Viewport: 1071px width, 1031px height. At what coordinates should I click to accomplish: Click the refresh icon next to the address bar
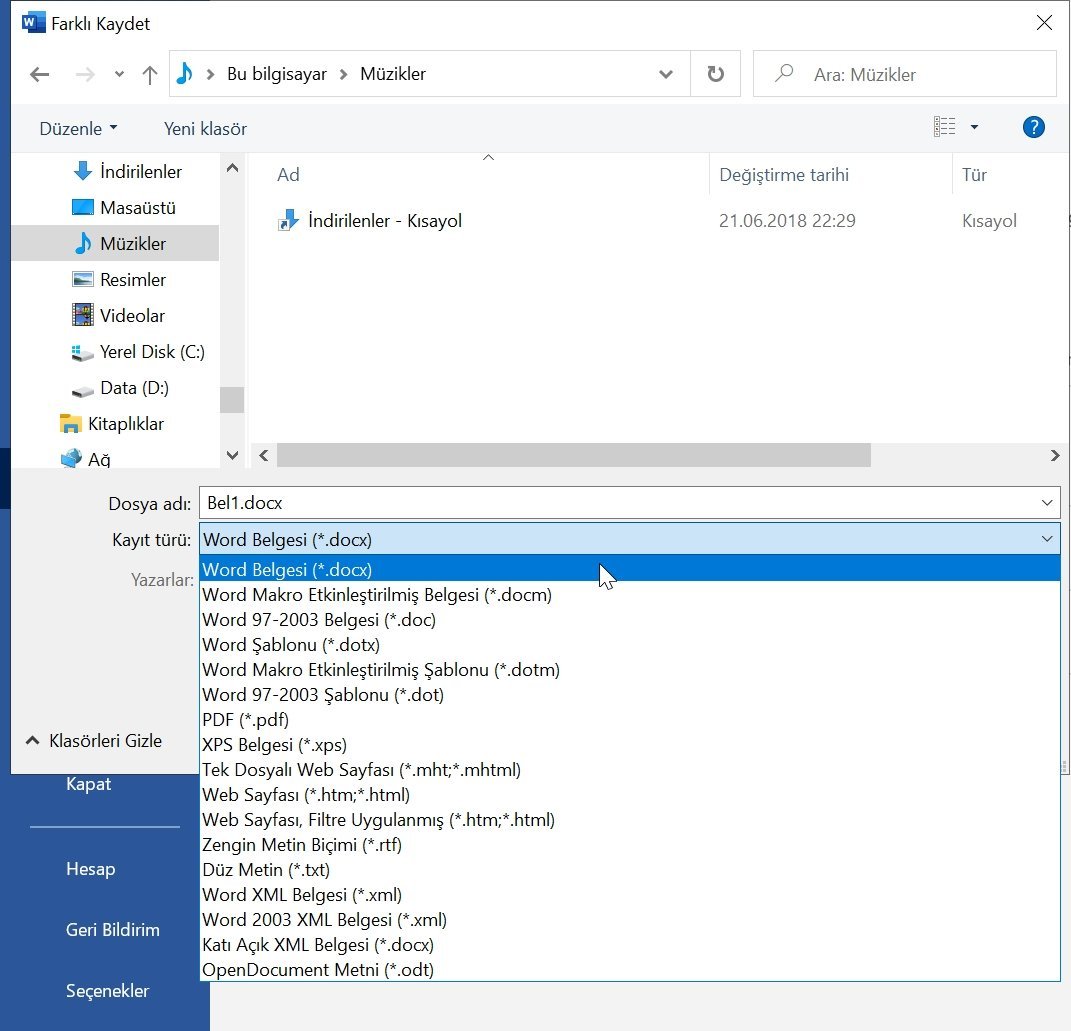click(x=716, y=73)
